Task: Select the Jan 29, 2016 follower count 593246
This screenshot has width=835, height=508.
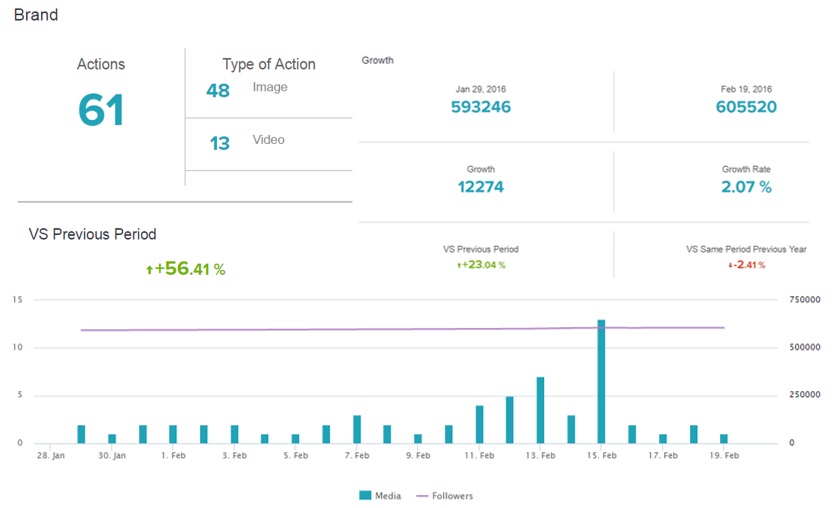Action: [x=480, y=107]
